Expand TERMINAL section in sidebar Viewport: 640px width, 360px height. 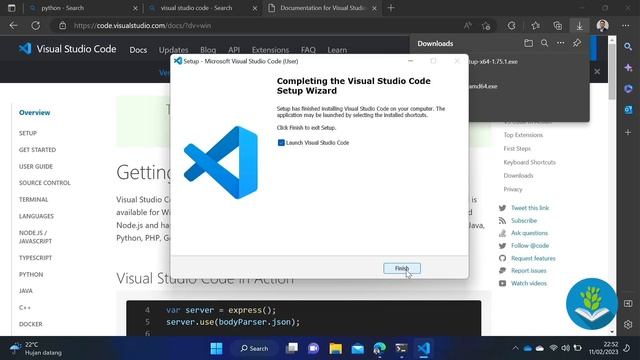coord(33,200)
